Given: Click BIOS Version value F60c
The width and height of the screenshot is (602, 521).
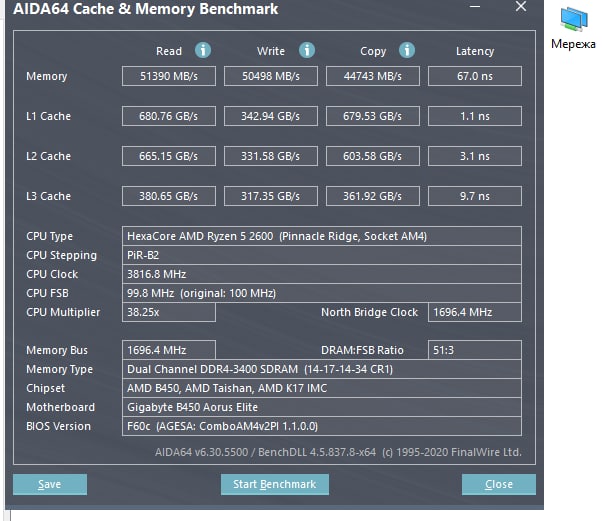Looking at the screenshot, I should [322, 426].
